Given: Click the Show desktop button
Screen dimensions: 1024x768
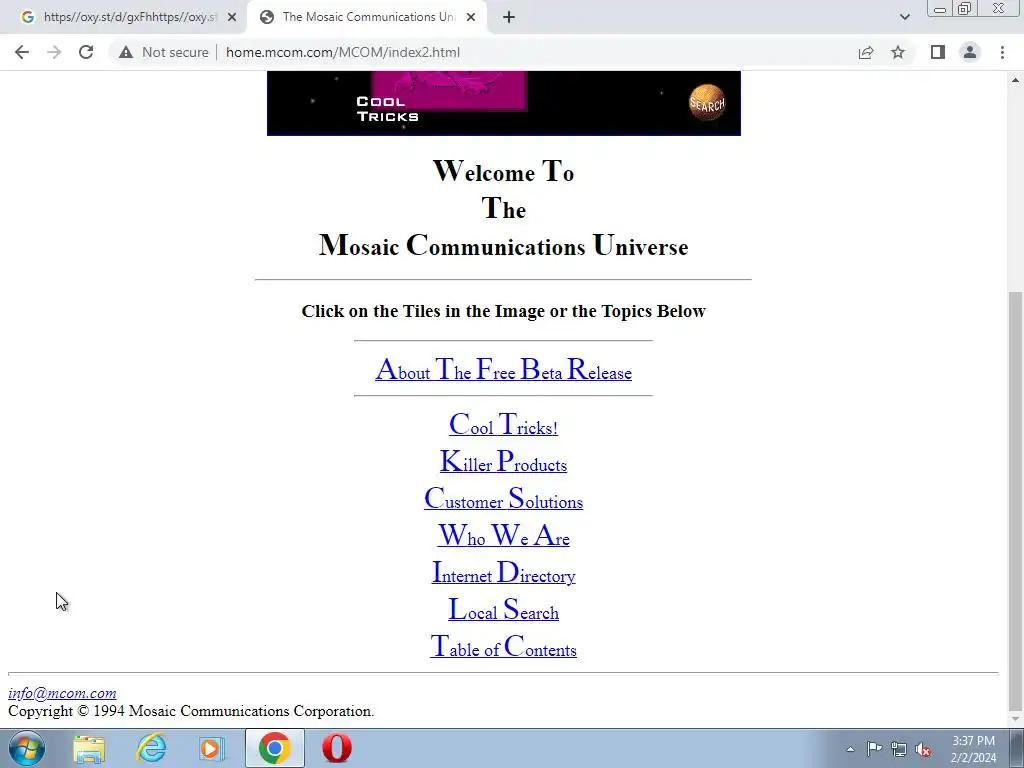Looking at the screenshot, I should click(x=1017, y=748).
